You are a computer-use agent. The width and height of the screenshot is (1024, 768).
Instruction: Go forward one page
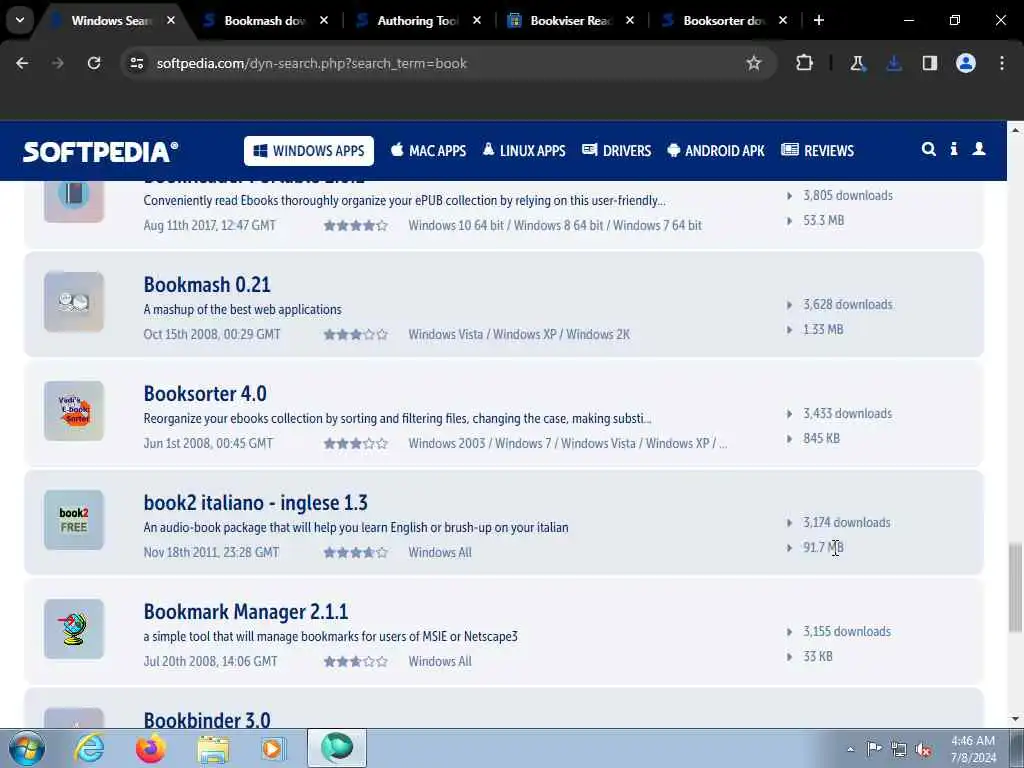pyautogui.click(x=58, y=63)
